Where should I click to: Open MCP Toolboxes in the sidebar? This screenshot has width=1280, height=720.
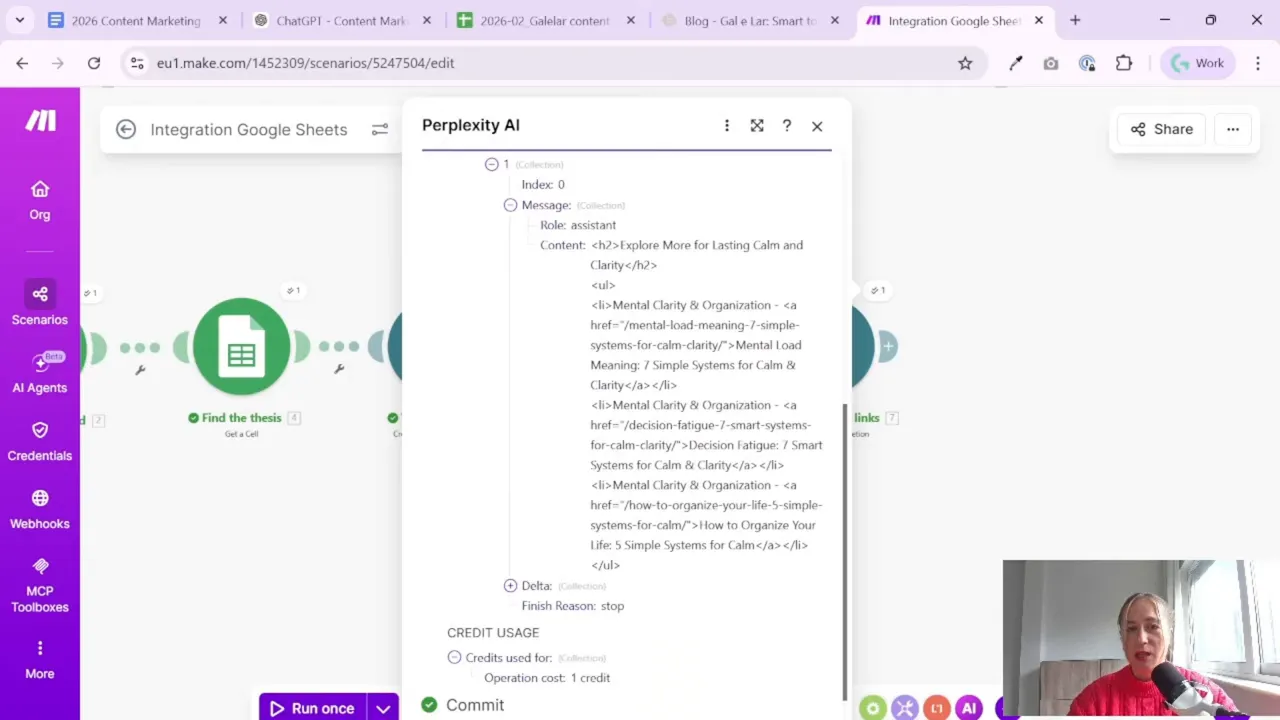40,585
